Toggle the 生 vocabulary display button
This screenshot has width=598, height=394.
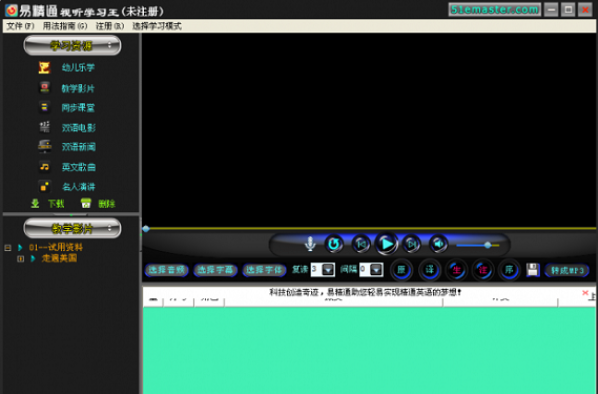[x=456, y=270]
